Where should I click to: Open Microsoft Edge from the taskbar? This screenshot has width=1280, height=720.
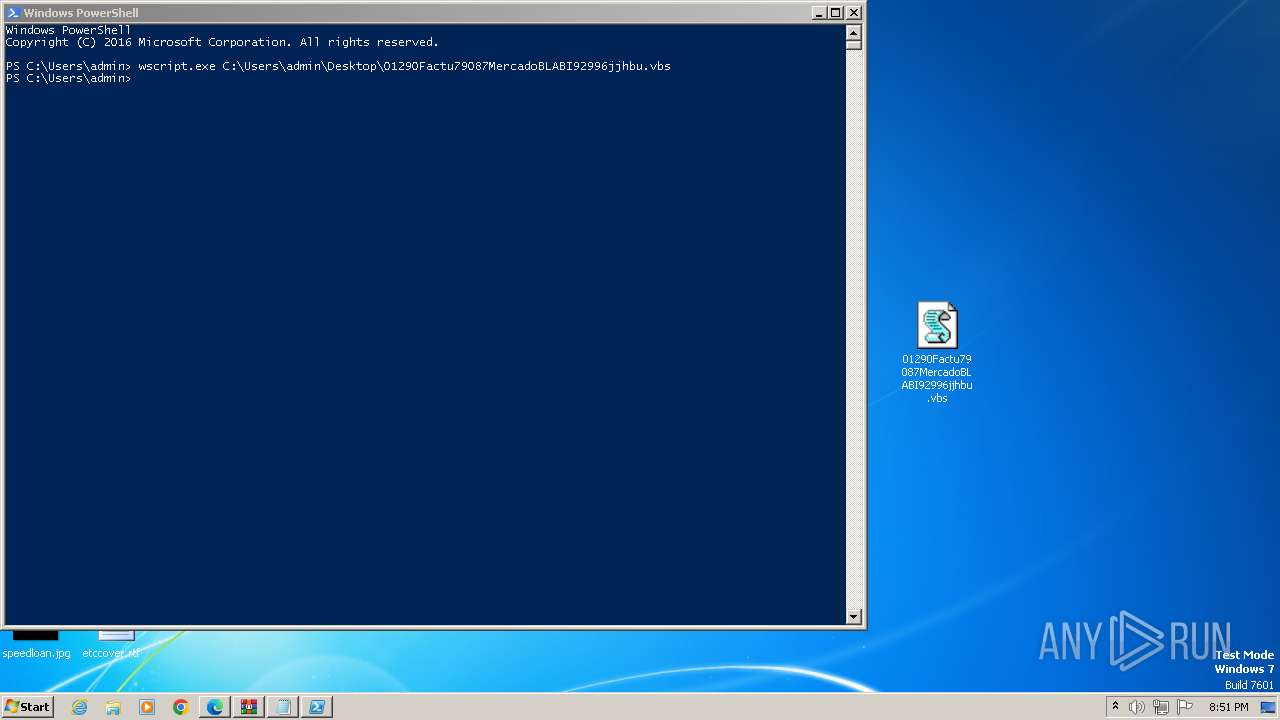click(x=215, y=707)
